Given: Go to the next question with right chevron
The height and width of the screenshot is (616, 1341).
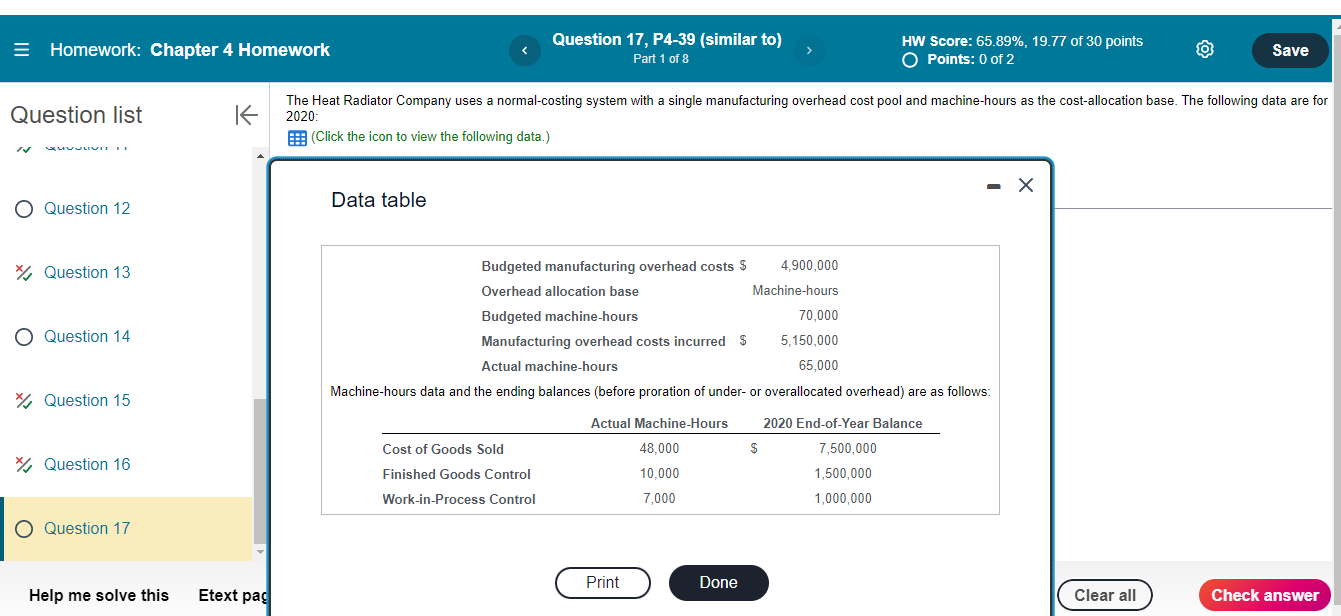Looking at the screenshot, I should pos(808,49).
